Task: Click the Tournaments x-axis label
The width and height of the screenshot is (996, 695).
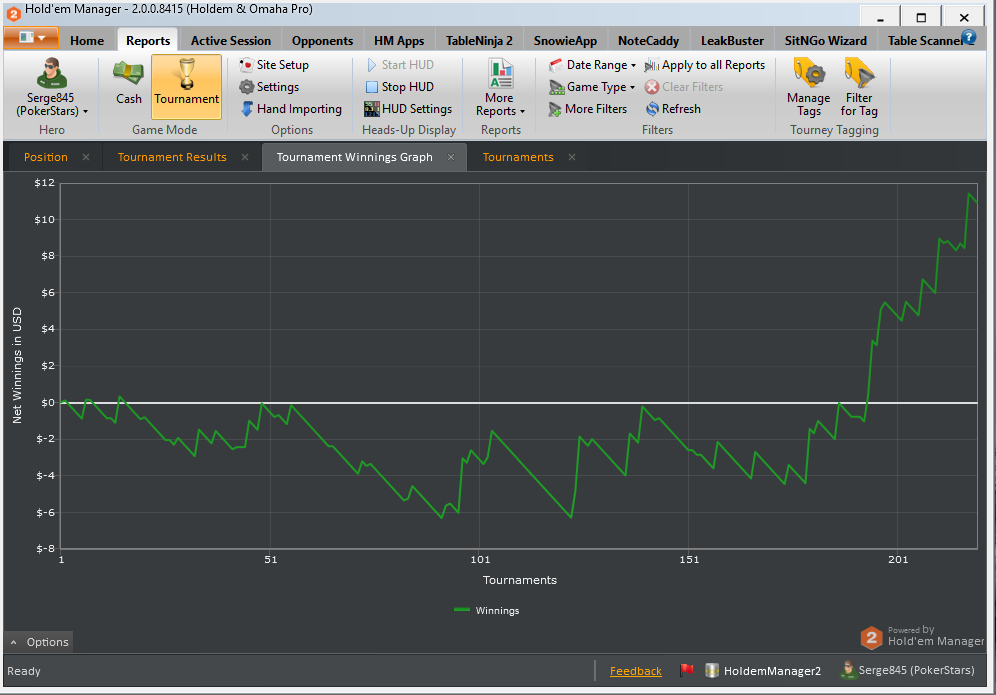Action: (x=520, y=580)
